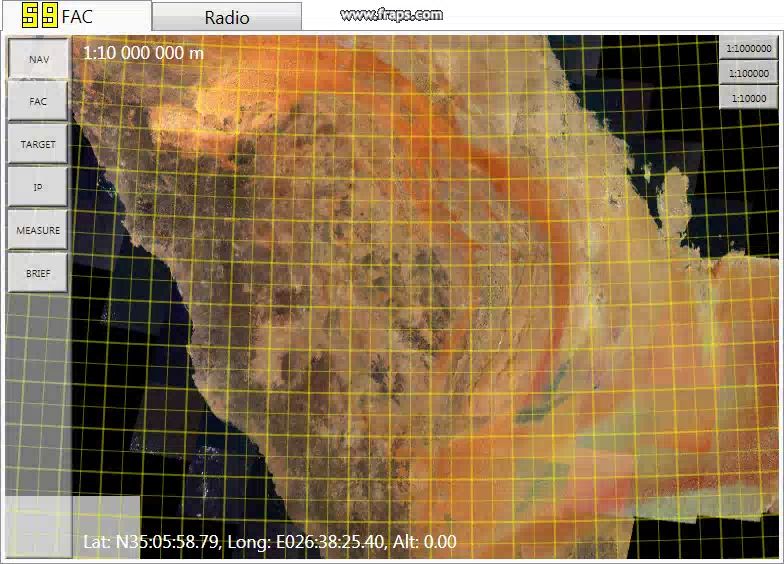Set map scale to 1:10000

pyautogui.click(x=748, y=98)
